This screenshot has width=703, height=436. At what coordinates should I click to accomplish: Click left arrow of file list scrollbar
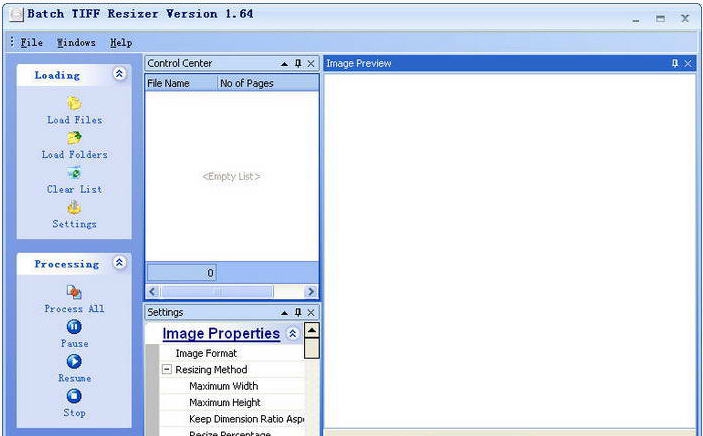152,292
